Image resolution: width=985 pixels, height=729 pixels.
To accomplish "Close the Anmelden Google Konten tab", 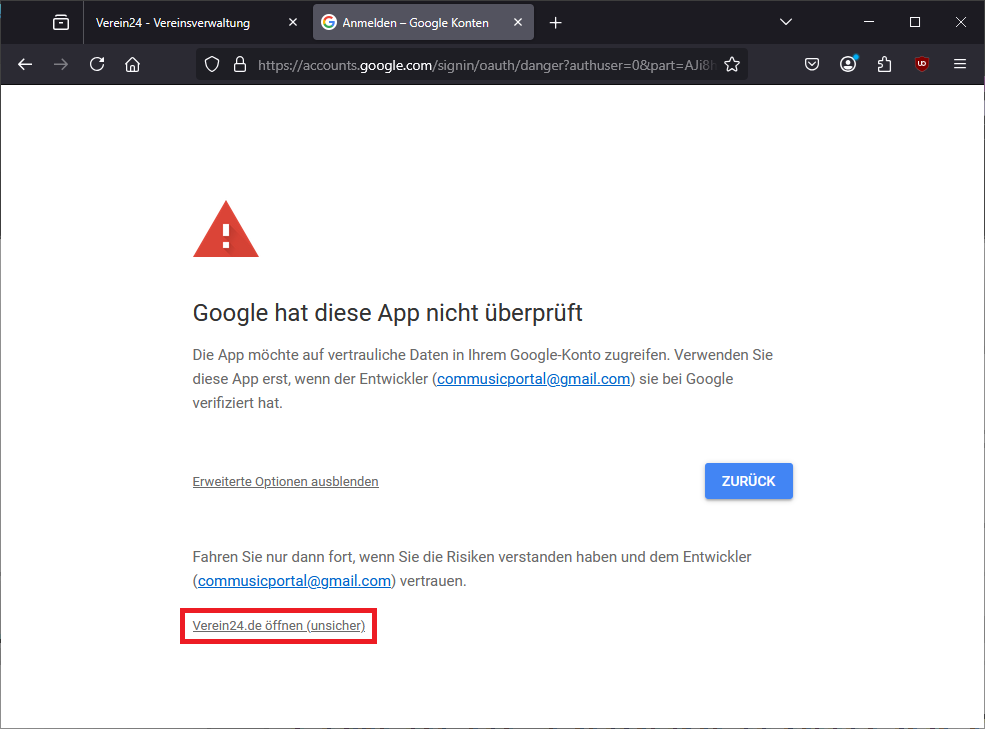I will (x=518, y=23).
